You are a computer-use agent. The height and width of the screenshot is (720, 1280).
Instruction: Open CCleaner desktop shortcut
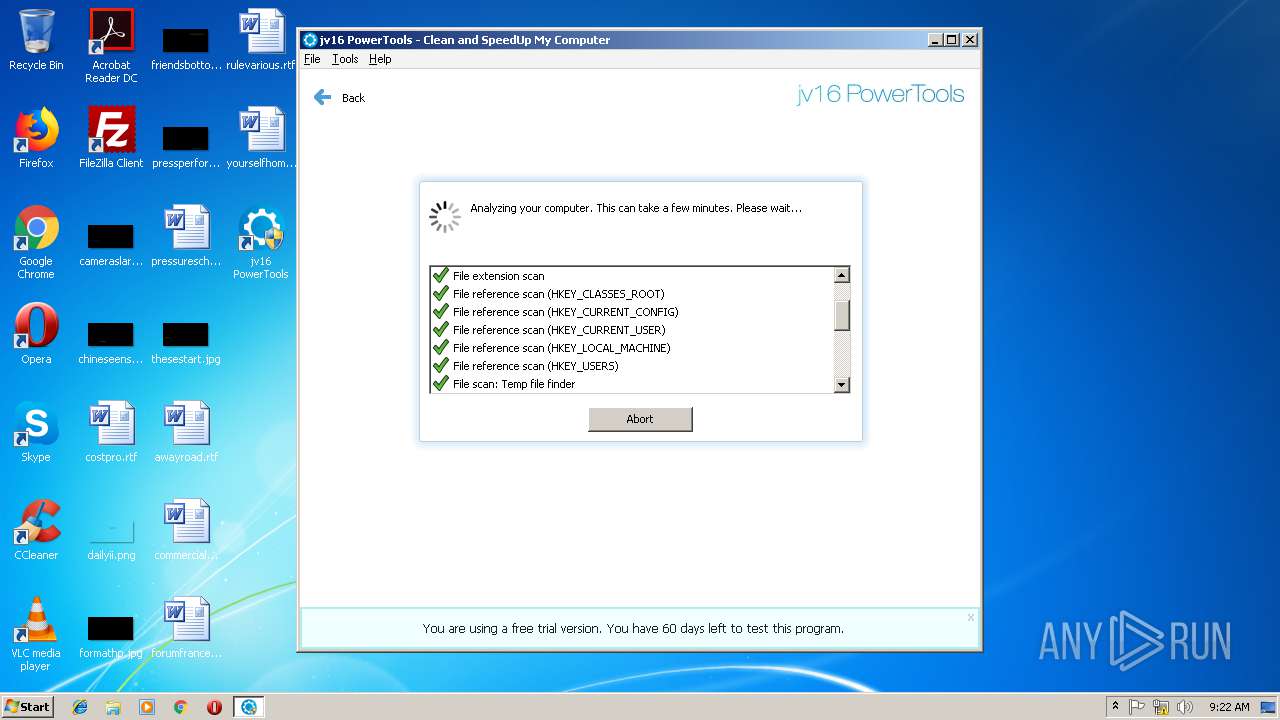[x=36, y=530]
